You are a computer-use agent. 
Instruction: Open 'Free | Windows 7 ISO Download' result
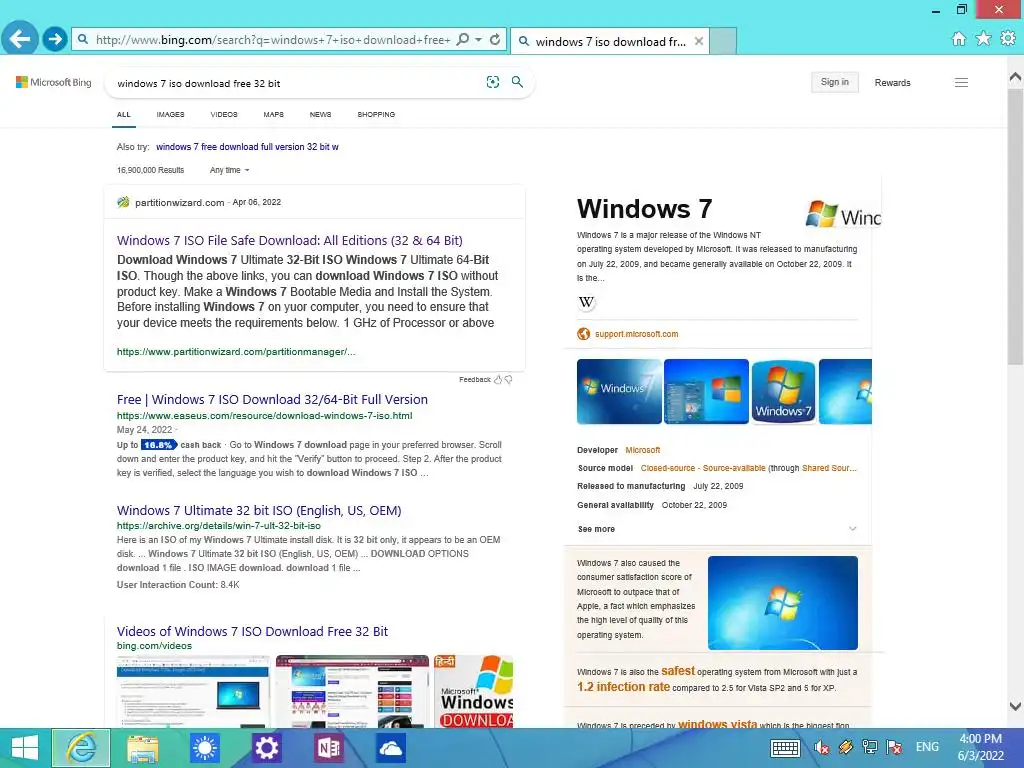pos(272,399)
